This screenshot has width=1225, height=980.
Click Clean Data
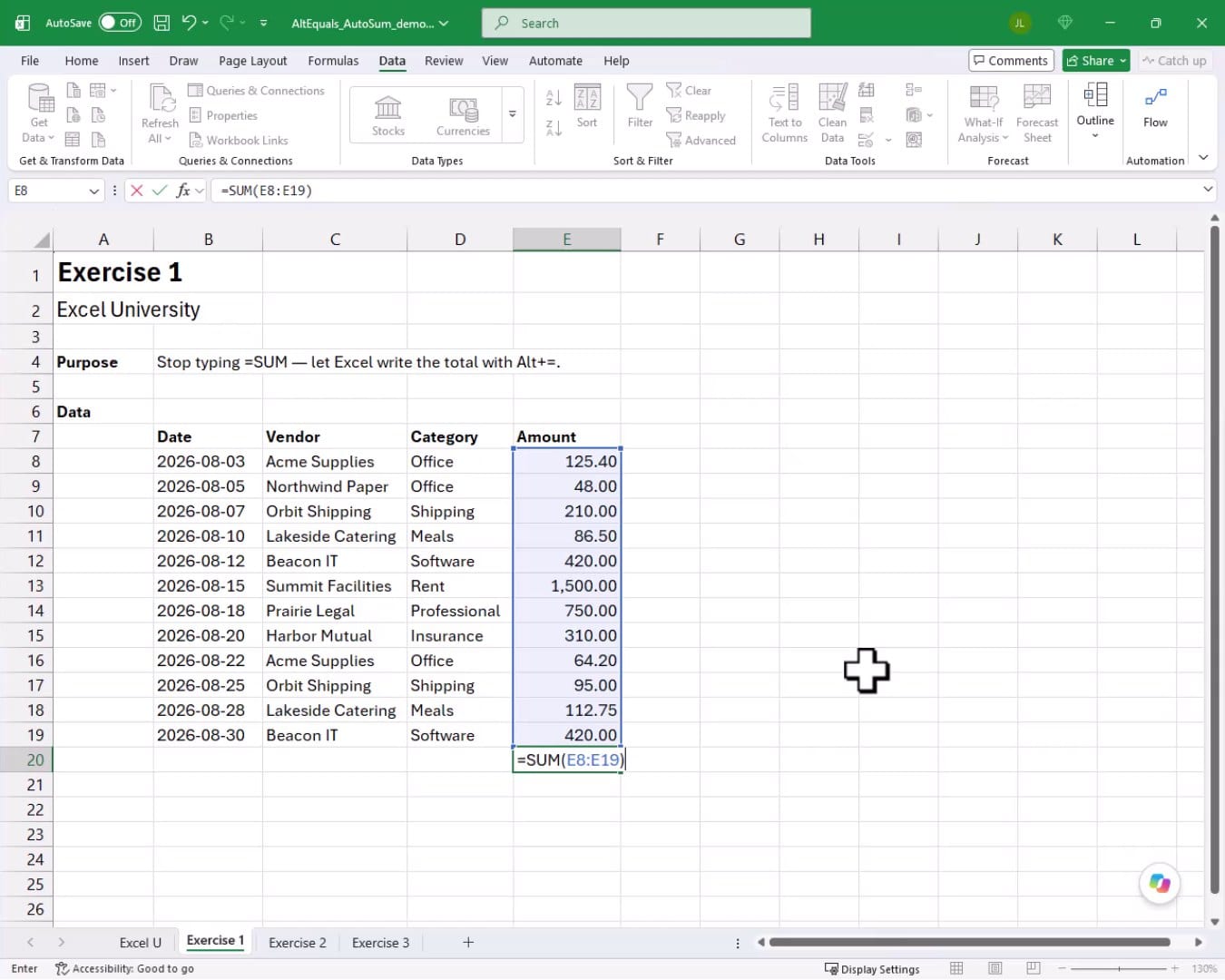tap(832, 113)
